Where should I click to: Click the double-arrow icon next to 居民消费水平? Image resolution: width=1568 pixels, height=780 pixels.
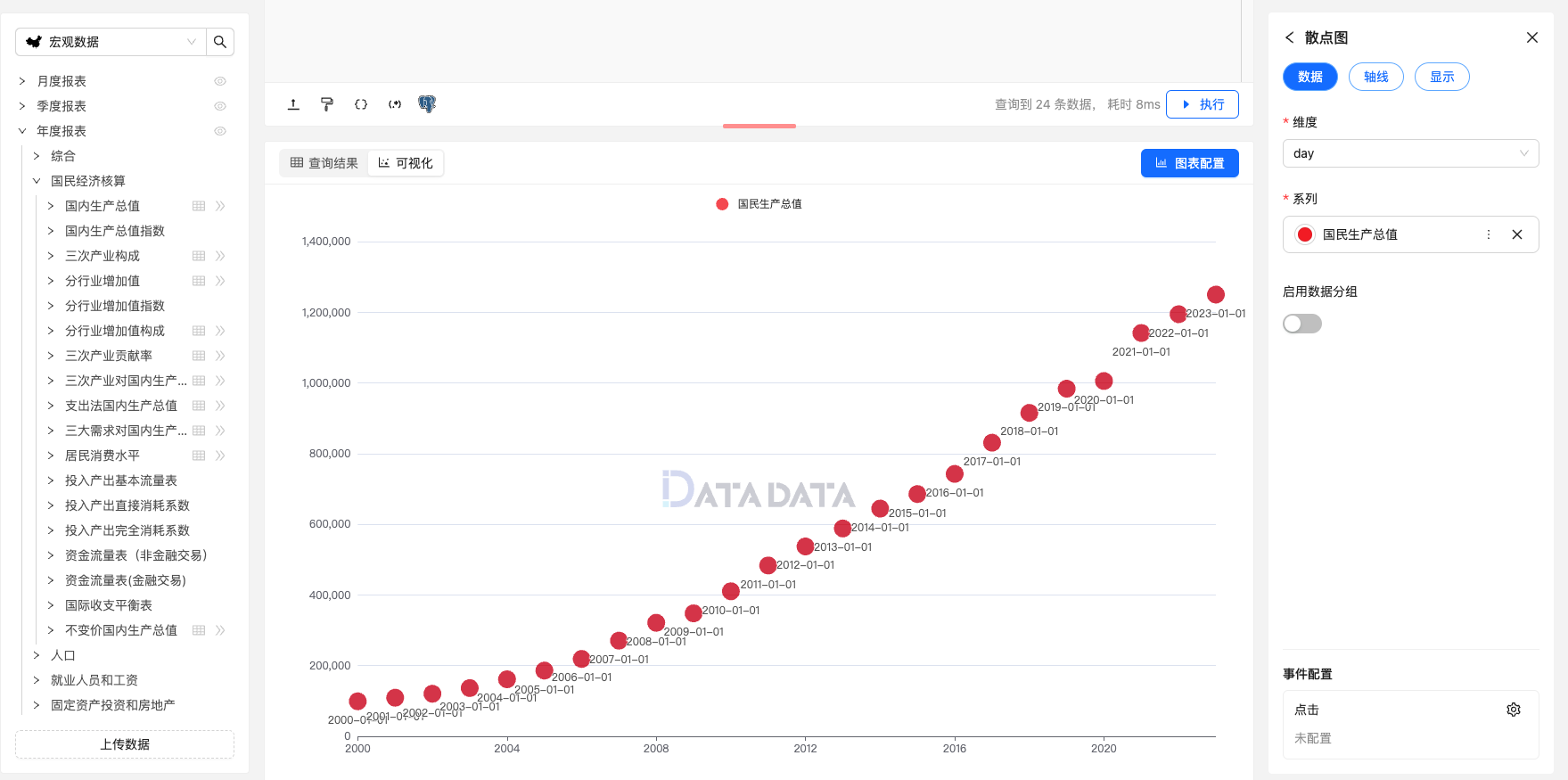point(220,456)
